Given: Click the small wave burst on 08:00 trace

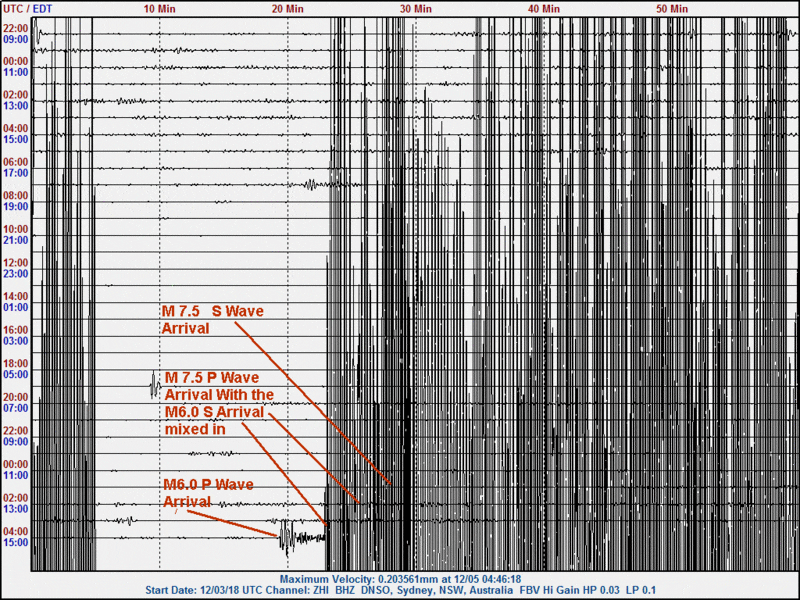Looking at the screenshot, I should (x=313, y=184).
